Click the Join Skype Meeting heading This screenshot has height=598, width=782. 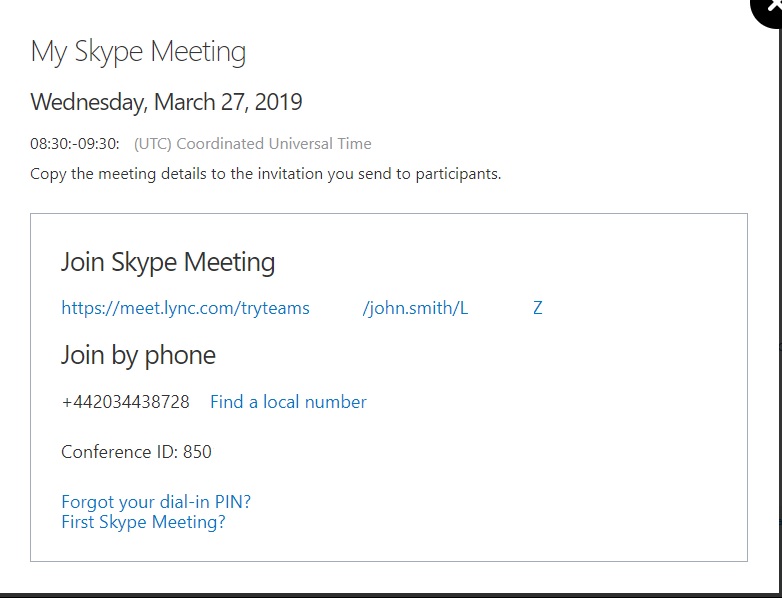[x=168, y=262]
